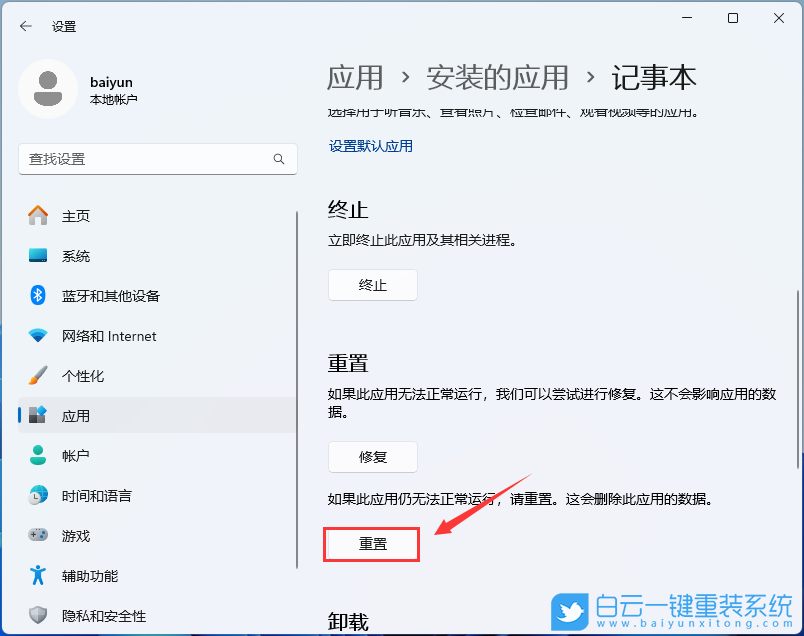Image resolution: width=804 pixels, height=636 pixels.
Task: Open 帐户 settings
Action: [x=76, y=456]
